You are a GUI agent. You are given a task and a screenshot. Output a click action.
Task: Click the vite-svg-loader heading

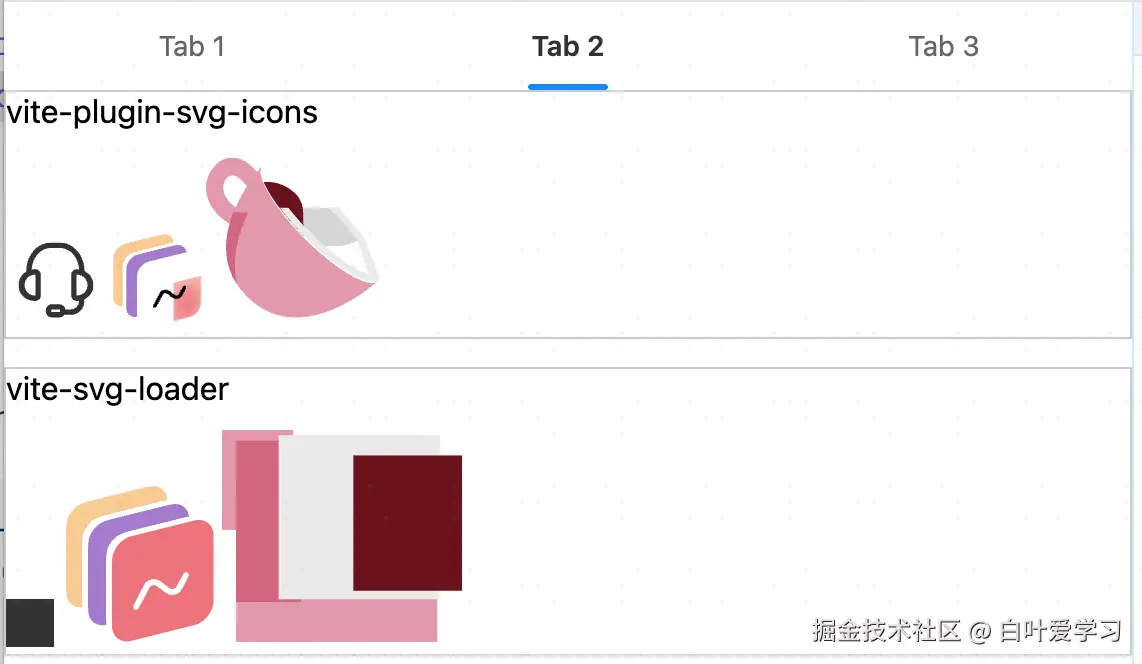118,389
